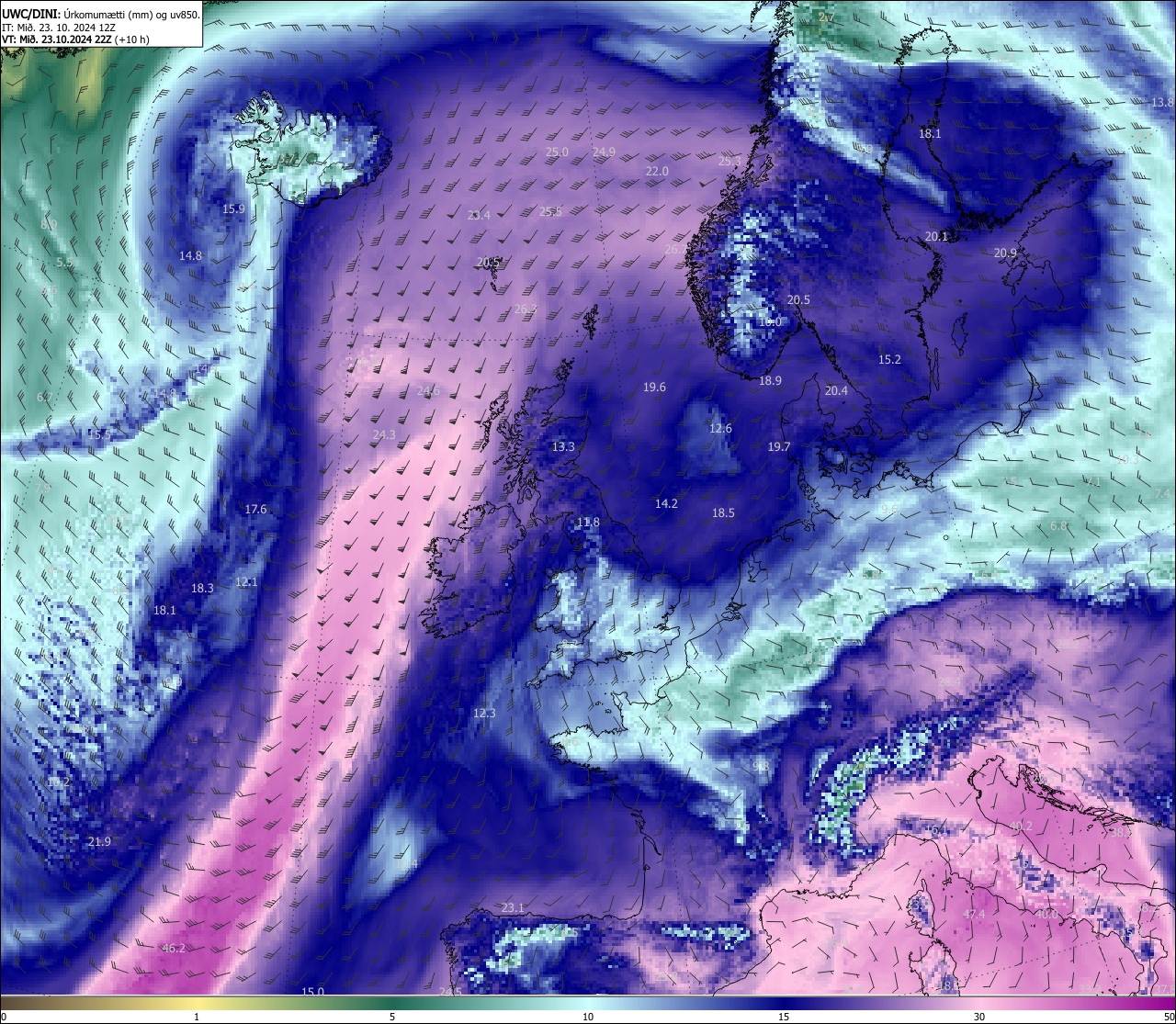This screenshot has width=1176, height=1024.
Task: Click the 26.3 value near the Faroes
Action: (x=526, y=309)
